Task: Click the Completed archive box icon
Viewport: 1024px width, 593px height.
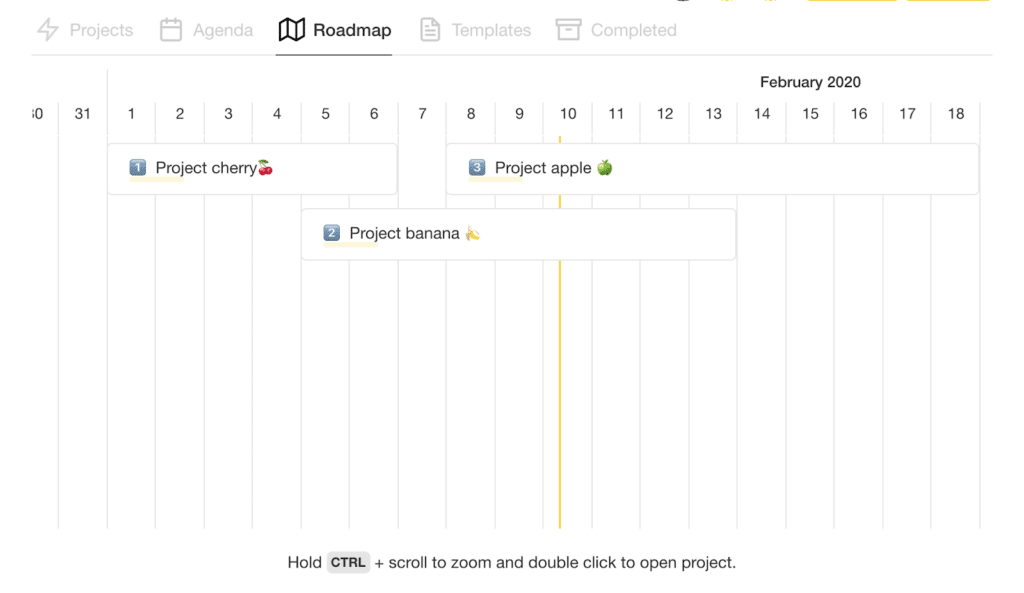Action: coord(569,30)
